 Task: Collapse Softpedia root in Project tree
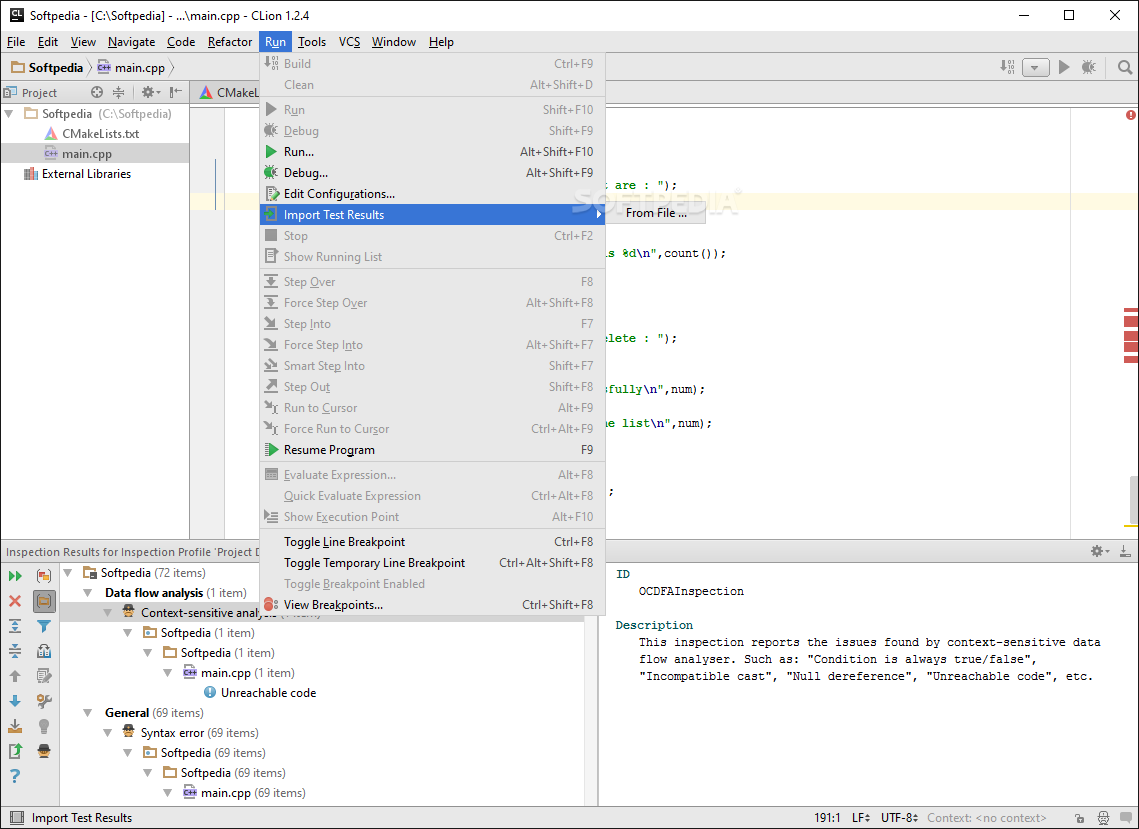click(x=9, y=114)
